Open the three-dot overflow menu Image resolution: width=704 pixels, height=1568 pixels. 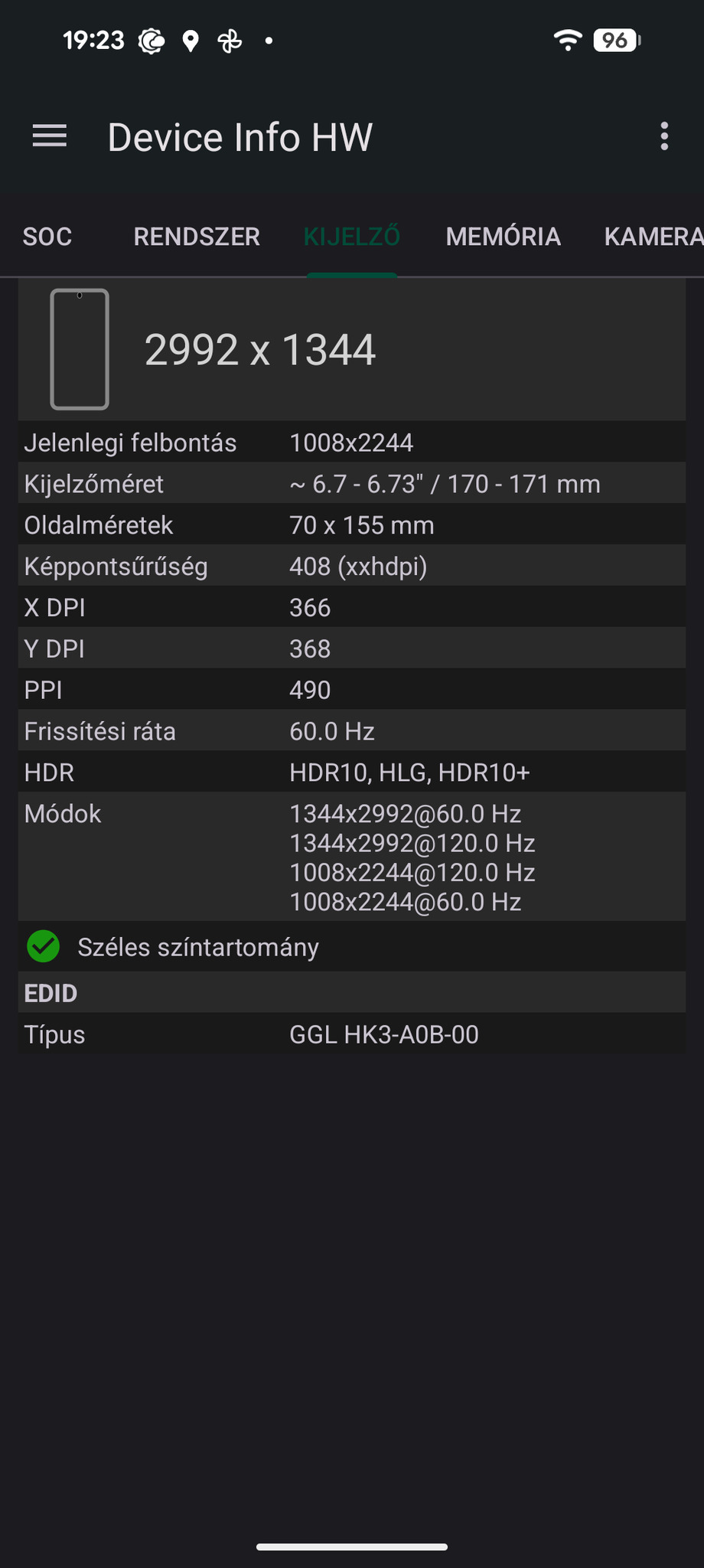click(x=663, y=137)
